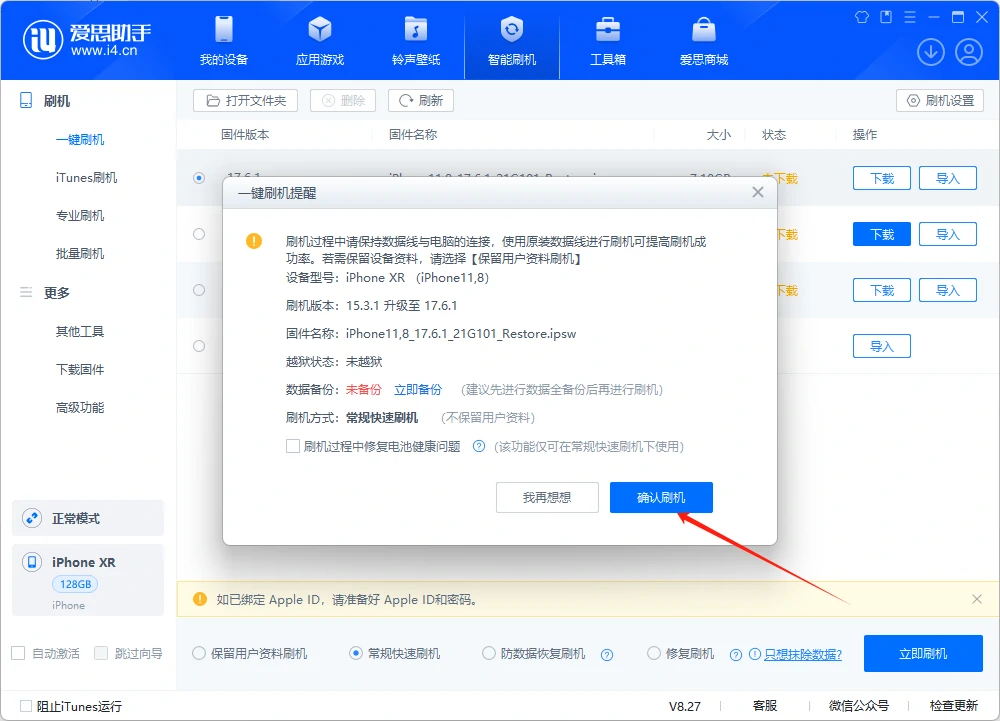Click 确认刷机 button

(x=661, y=497)
